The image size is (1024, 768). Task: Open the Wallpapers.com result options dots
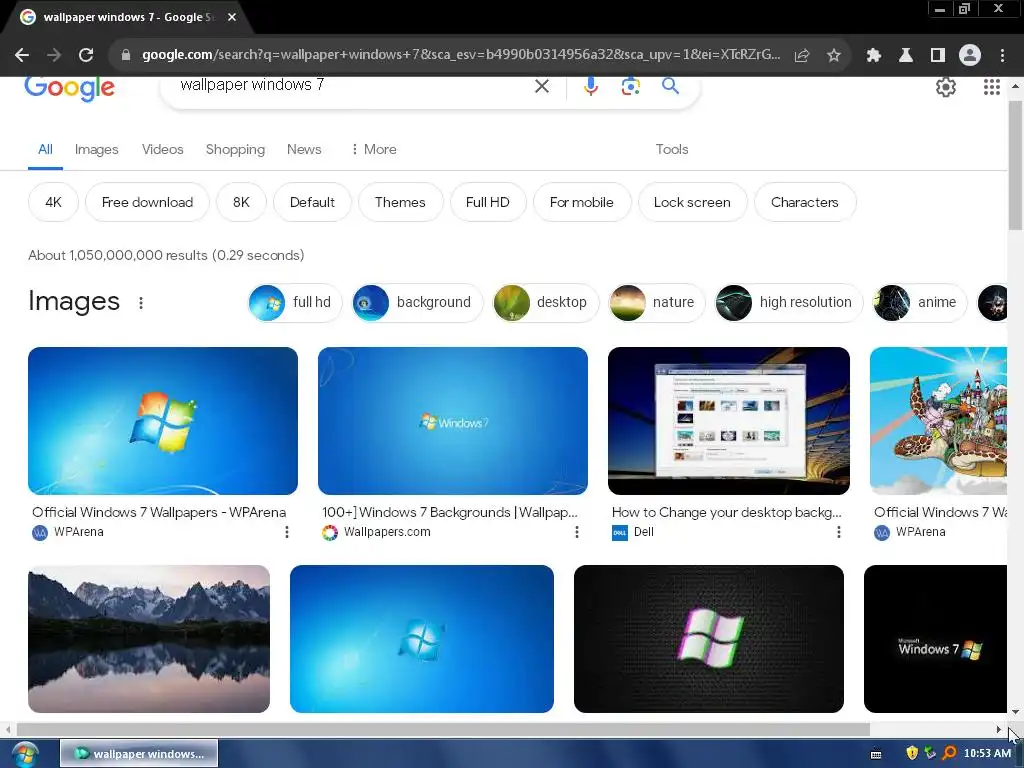point(576,532)
